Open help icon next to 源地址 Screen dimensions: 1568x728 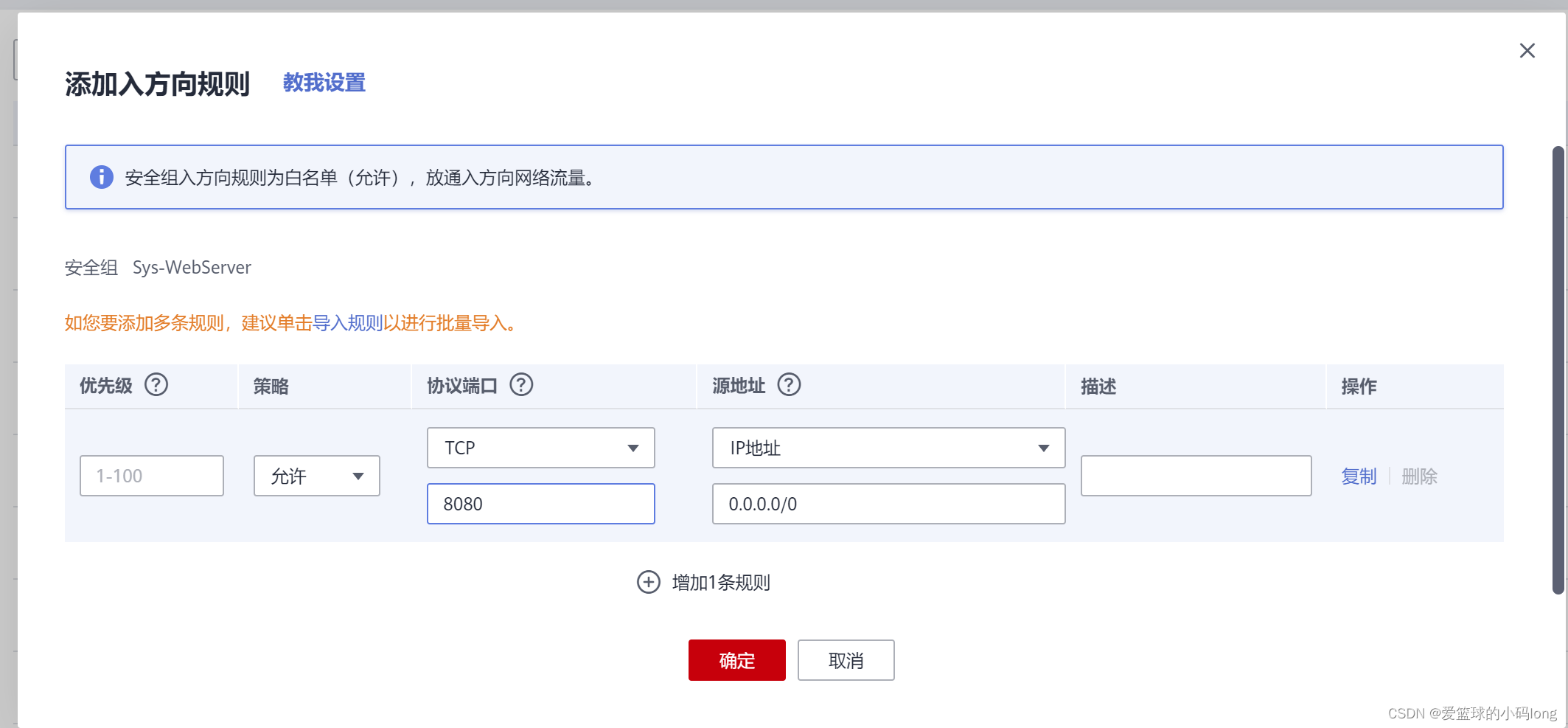pos(789,385)
